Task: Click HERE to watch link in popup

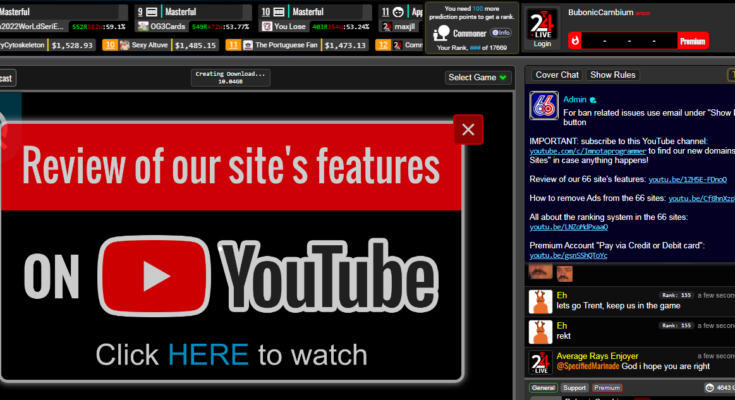Action: click(208, 355)
